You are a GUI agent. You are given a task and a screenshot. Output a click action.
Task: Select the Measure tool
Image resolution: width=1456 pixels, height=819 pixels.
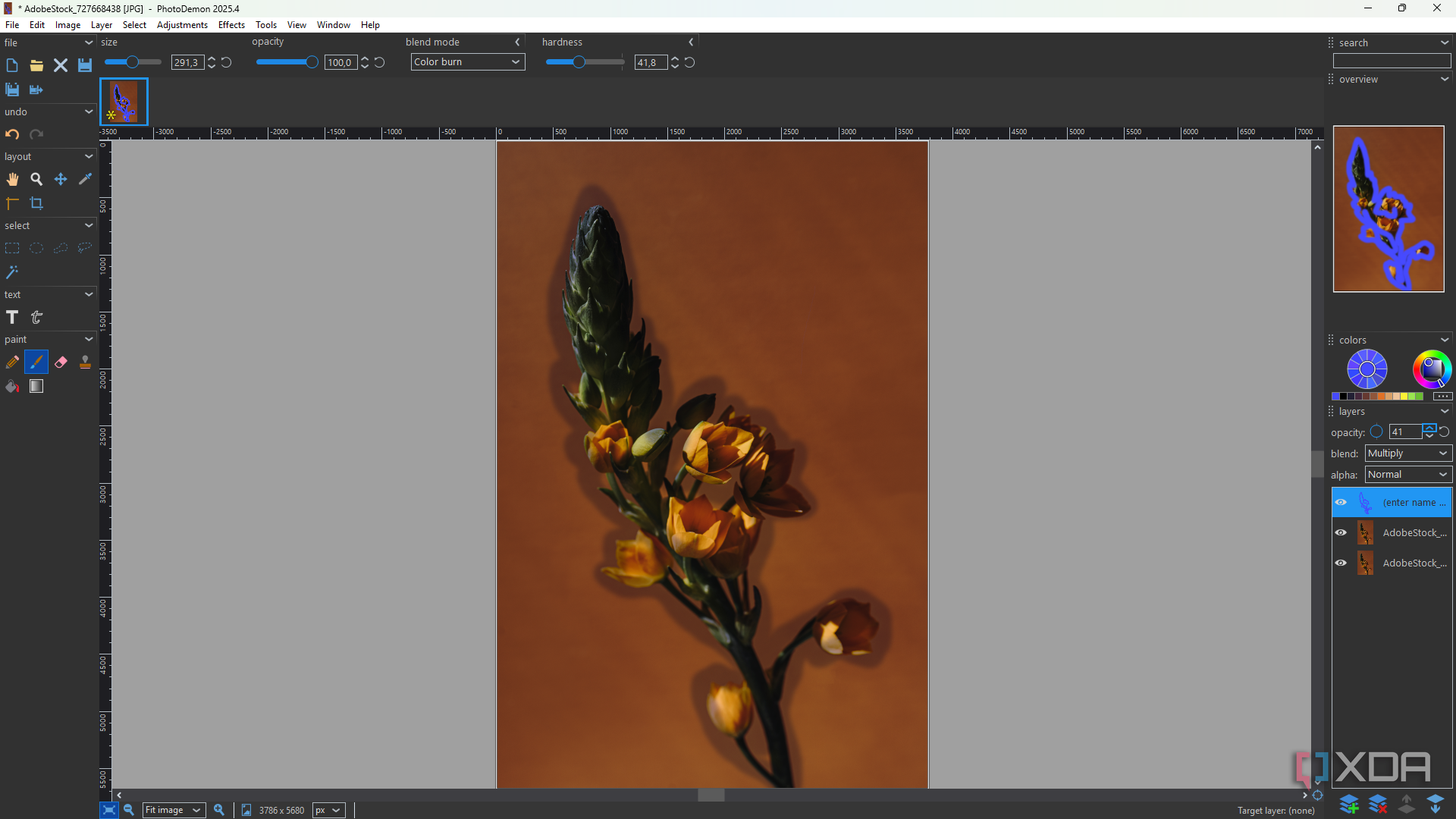click(x=12, y=203)
